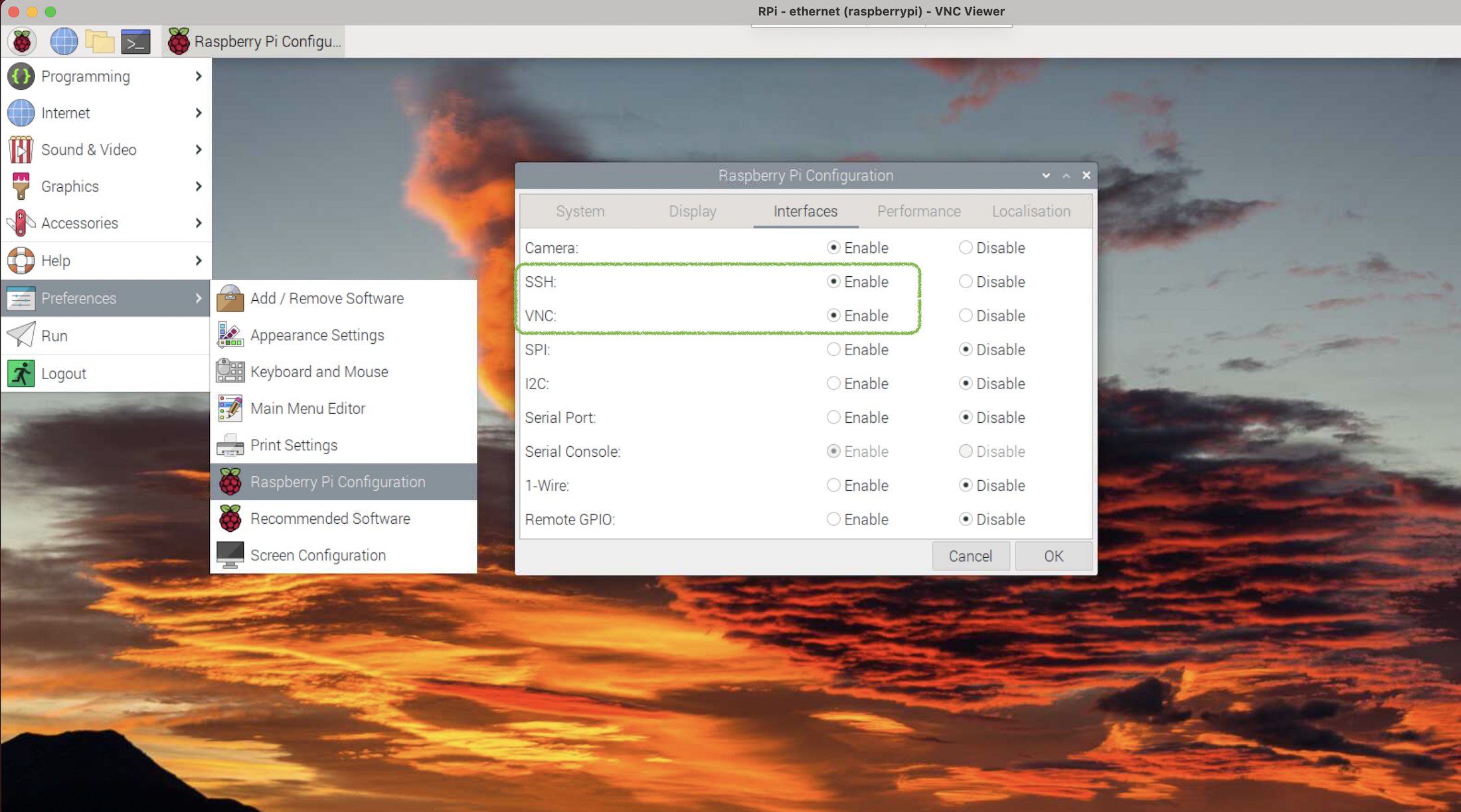The image size is (1461, 812).
Task: Click the macOS green zoom window button
Action: coord(50,11)
